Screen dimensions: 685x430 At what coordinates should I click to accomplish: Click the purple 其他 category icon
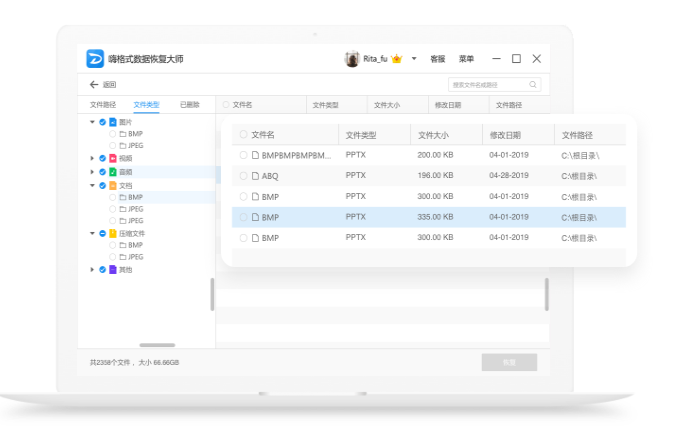point(113,270)
